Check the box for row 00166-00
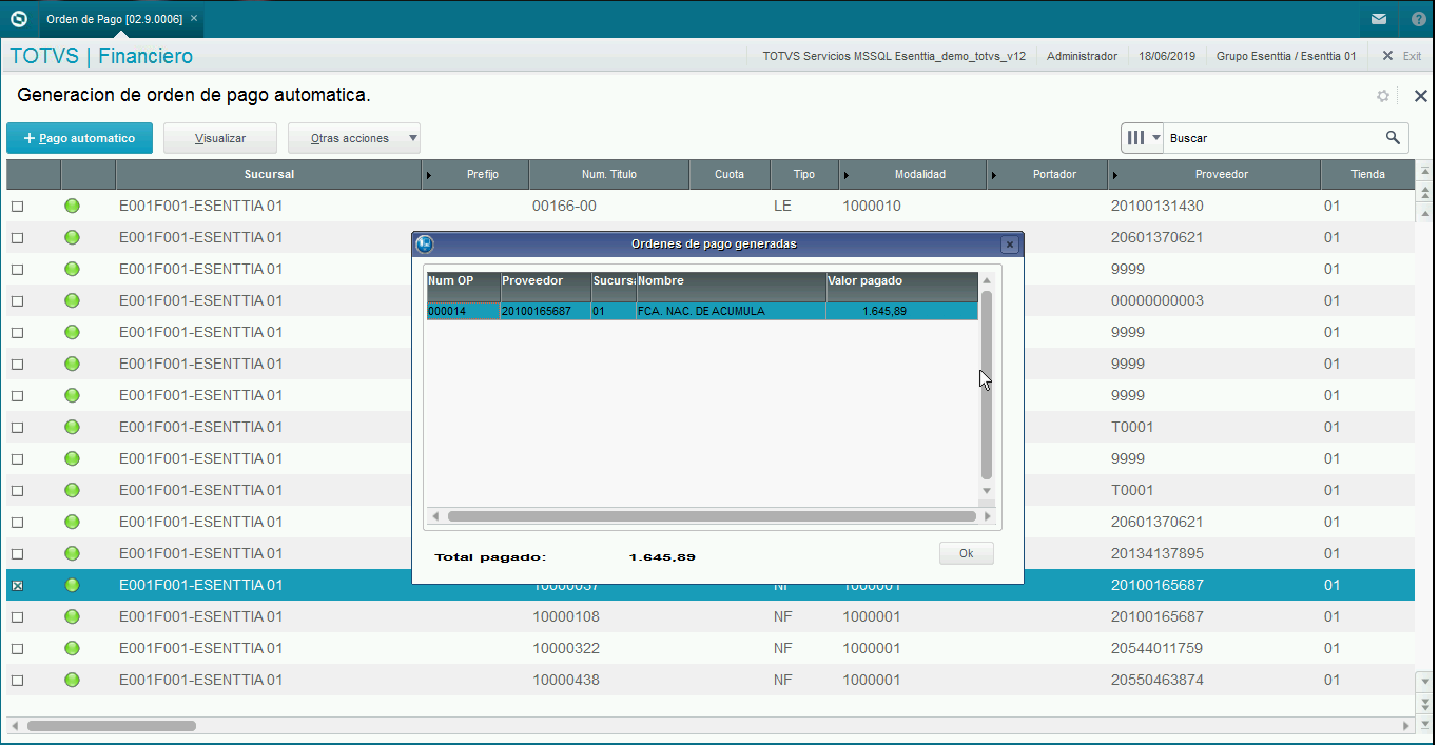Viewport: 1435px width, 745px height. tap(17, 207)
